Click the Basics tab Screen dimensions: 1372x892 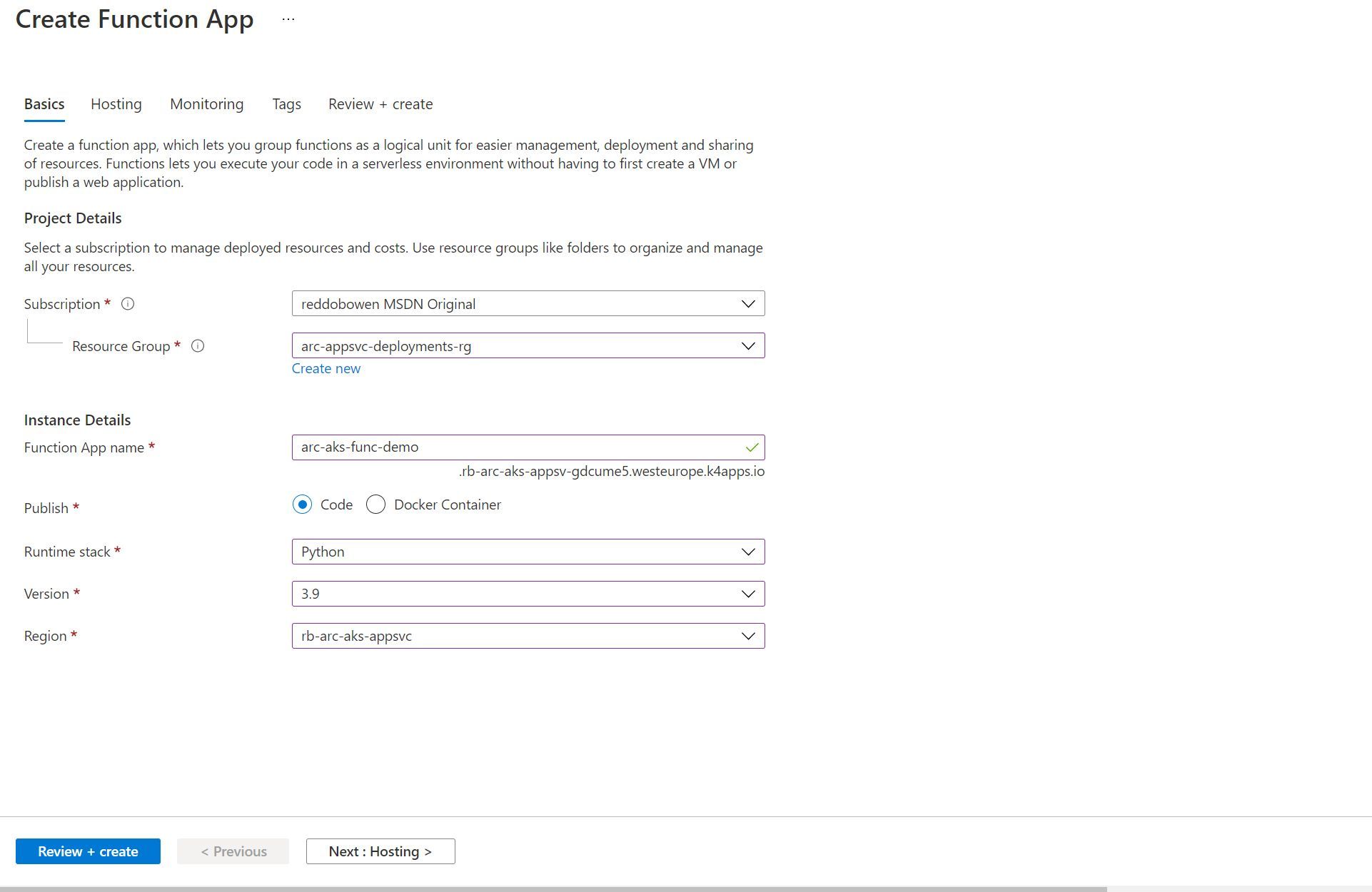pyautogui.click(x=44, y=104)
